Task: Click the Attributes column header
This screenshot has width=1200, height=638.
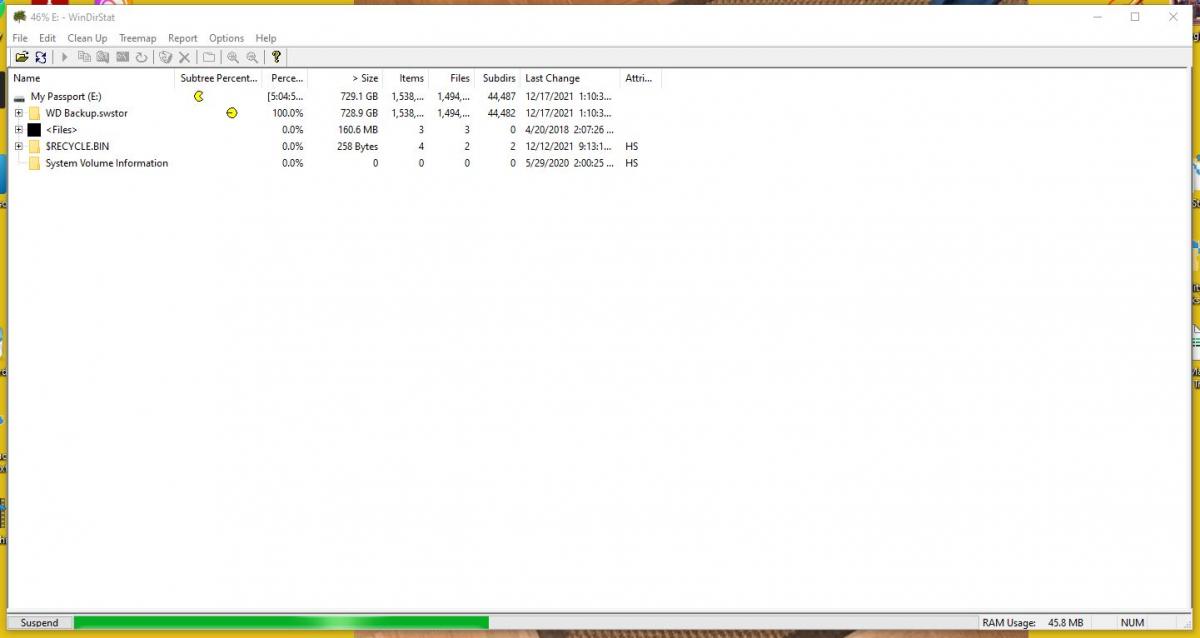Action: tap(641, 78)
